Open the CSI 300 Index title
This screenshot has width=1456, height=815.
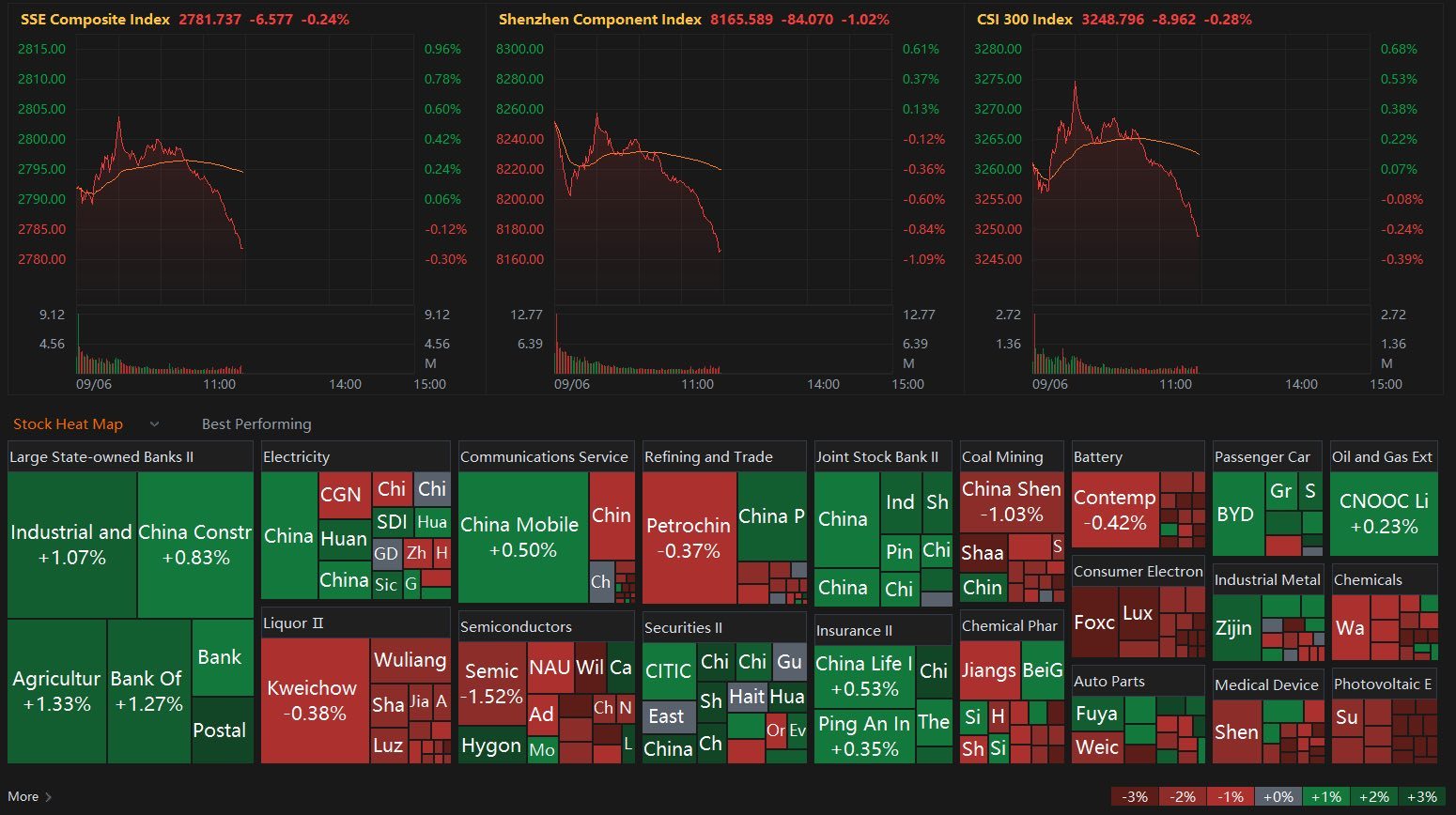tap(1024, 19)
